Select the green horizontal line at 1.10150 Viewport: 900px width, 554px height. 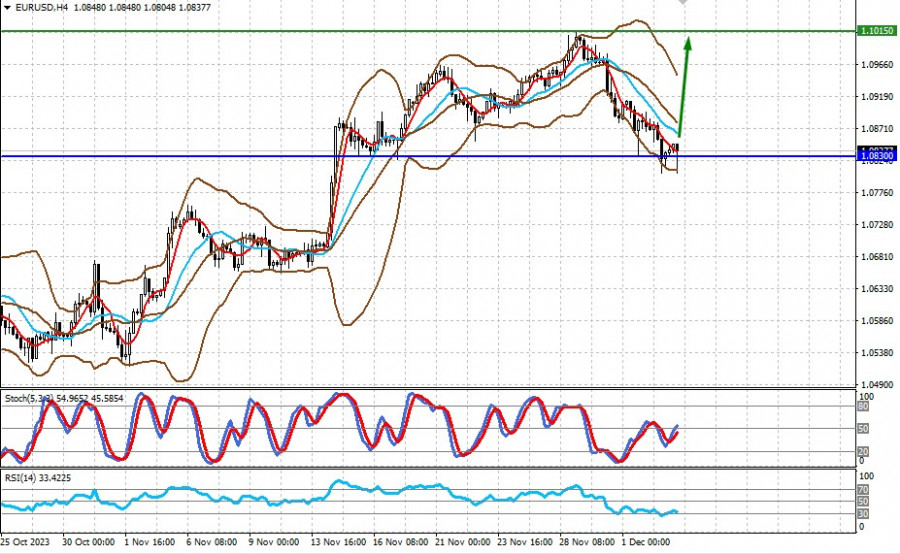(x=428, y=31)
